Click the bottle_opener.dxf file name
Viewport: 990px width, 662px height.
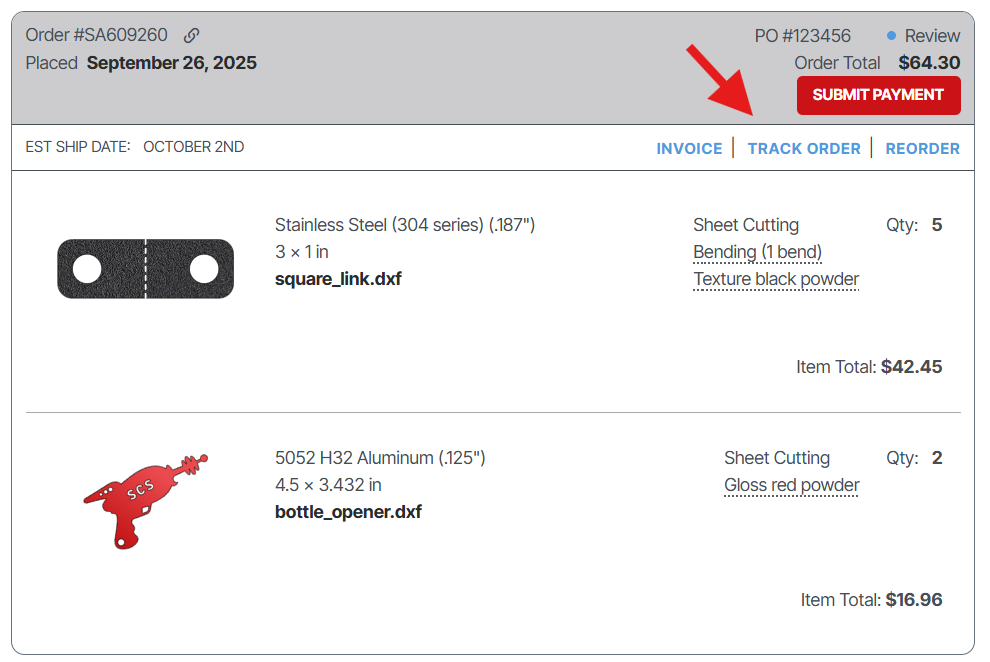[348, 512]
